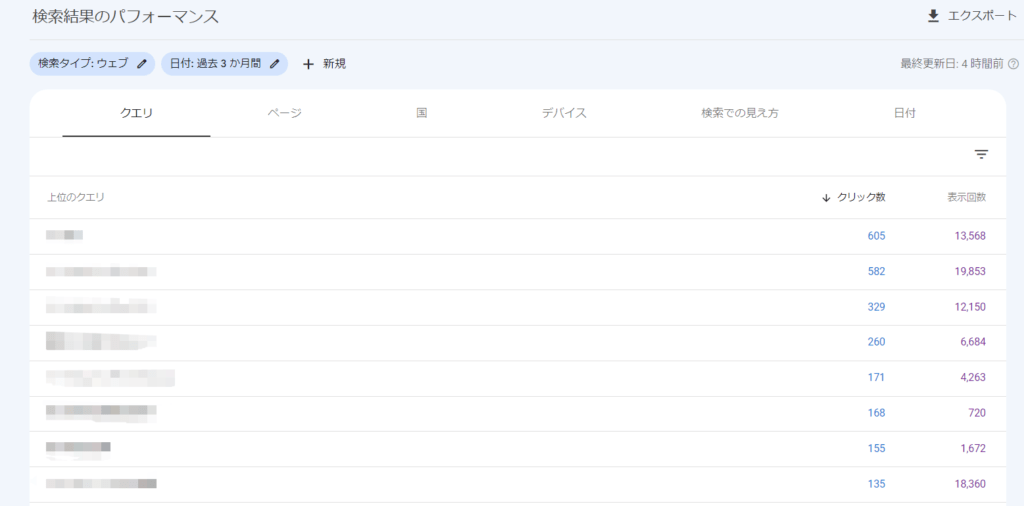
Task: Click the 新規 filter button
Action: pos(334,64)
